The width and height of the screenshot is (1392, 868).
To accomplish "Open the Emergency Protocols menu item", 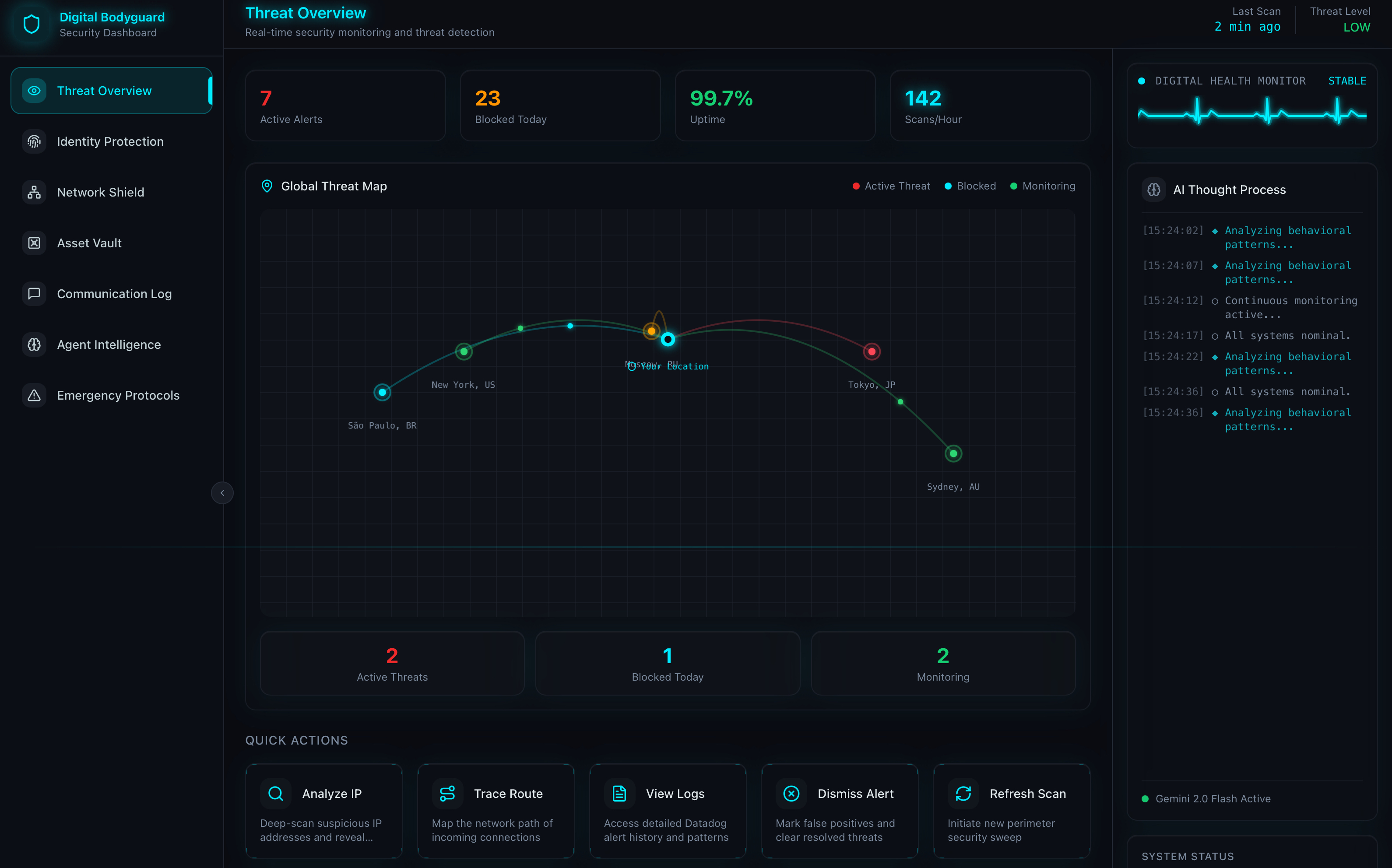I will pos(118,395).
